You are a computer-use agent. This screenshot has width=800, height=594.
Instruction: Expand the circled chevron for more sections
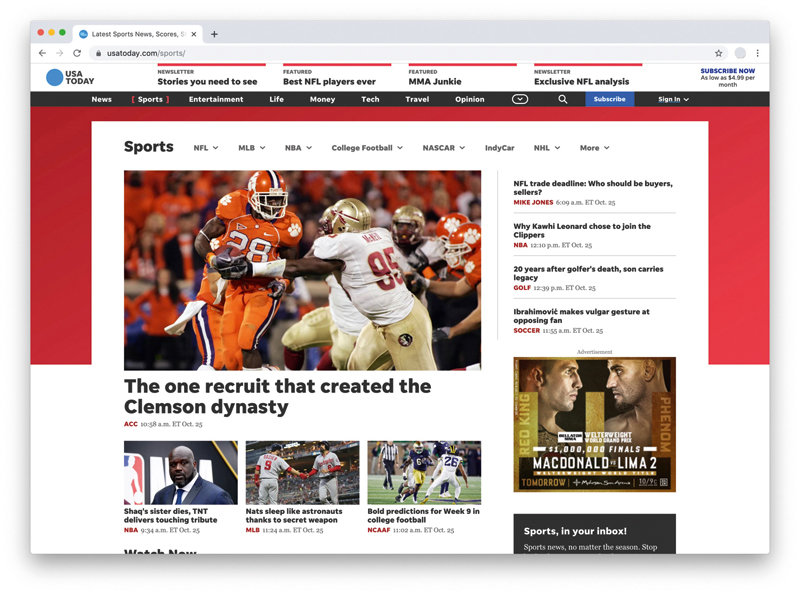click(x=520, y=99)
